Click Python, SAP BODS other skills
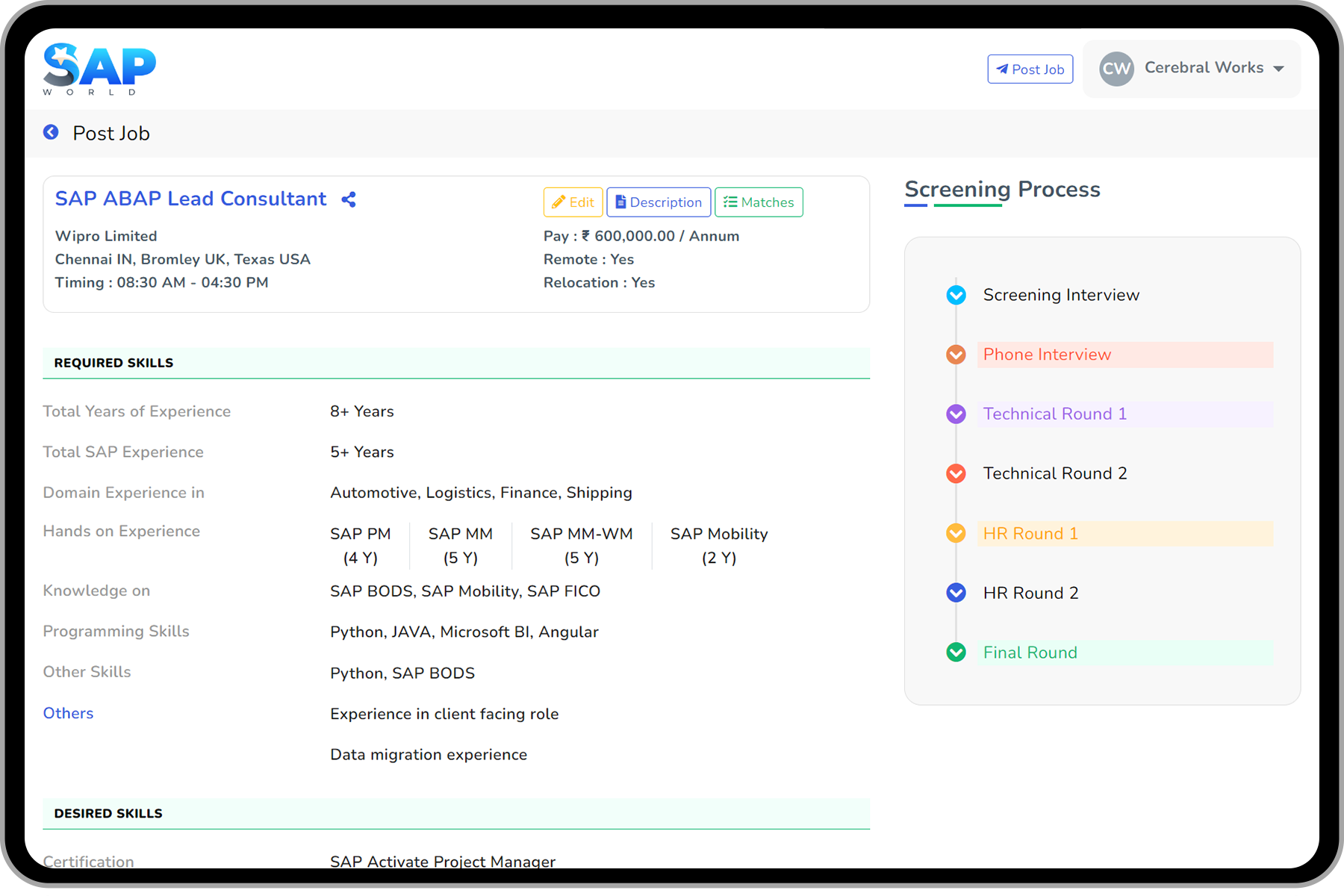 click(x=402, y=673)
